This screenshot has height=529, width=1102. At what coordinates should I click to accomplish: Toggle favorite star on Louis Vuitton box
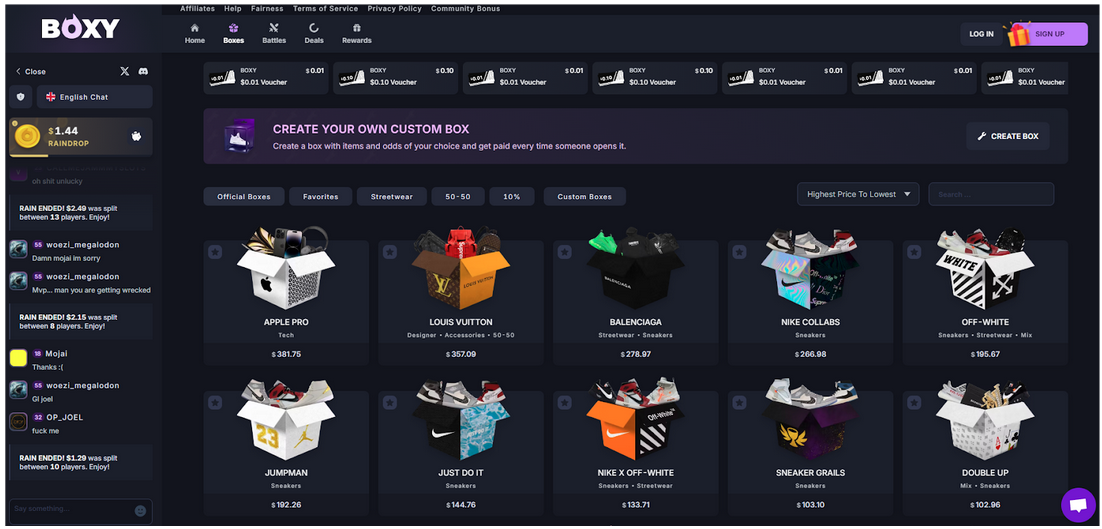point(389,252)
